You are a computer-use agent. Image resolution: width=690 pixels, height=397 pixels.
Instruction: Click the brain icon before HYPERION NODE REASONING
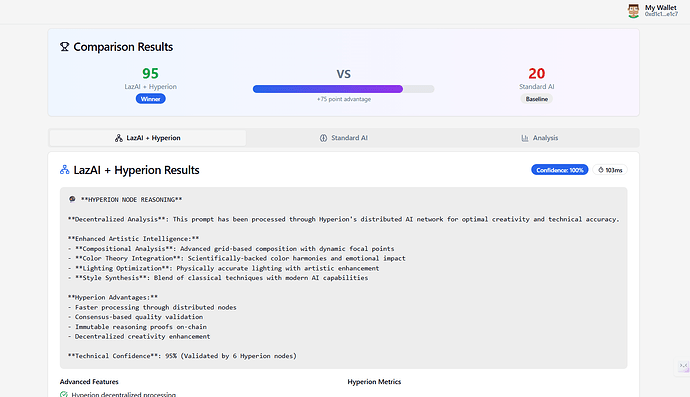click(x=72, y=199)
